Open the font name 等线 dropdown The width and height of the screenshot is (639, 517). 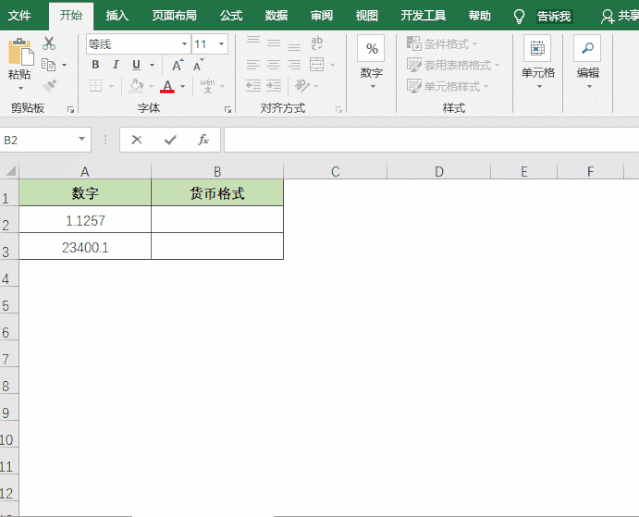[184, 44]
